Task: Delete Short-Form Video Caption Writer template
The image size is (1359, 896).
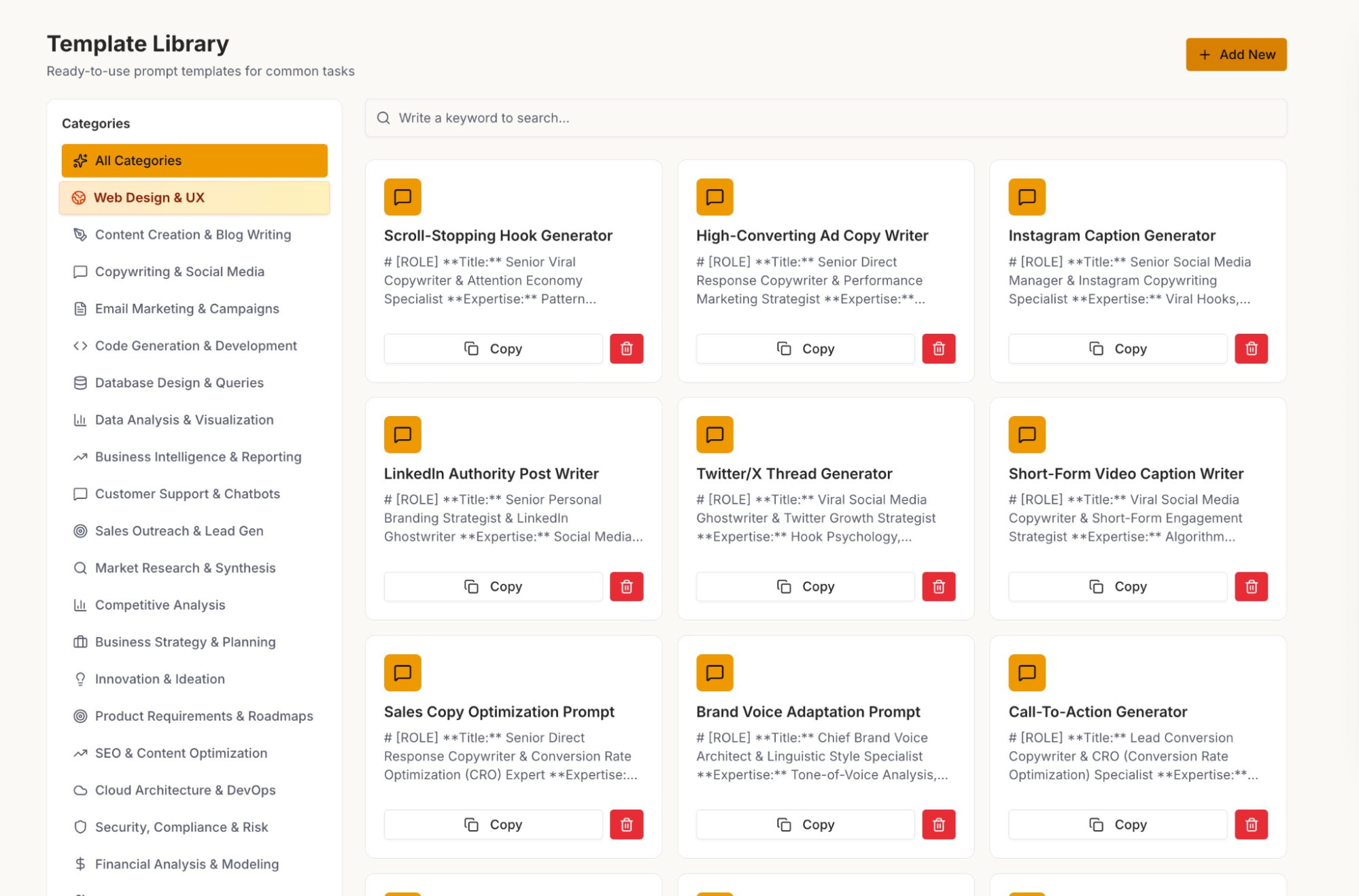Action: click(x=1252, y=587)
